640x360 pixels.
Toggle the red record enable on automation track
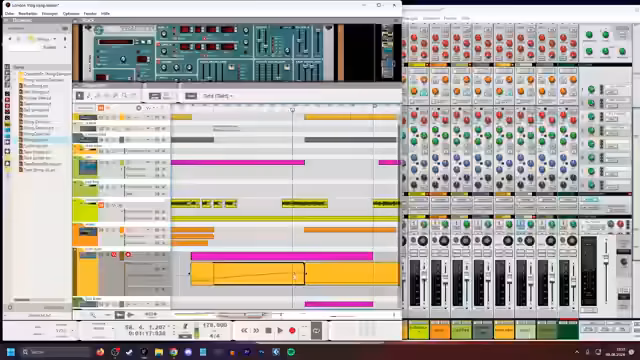click(128, 254)
